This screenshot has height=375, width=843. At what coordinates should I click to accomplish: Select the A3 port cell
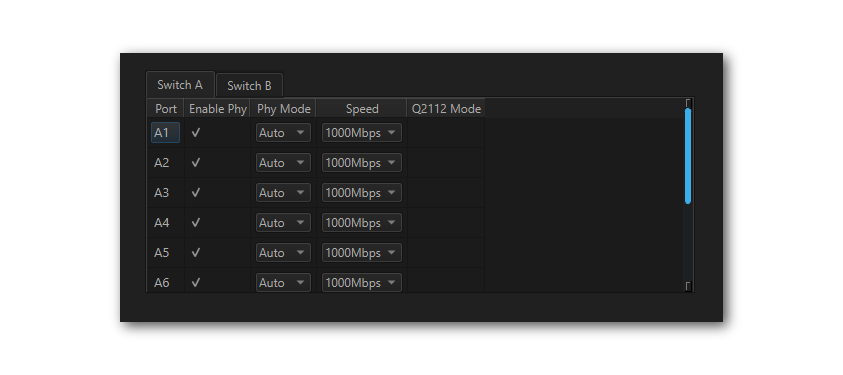pos(166,193)
